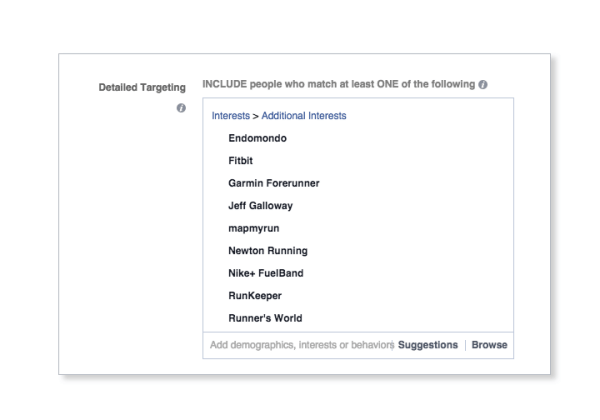
Task: Open the Suggestions list
Action: point(428,345)
